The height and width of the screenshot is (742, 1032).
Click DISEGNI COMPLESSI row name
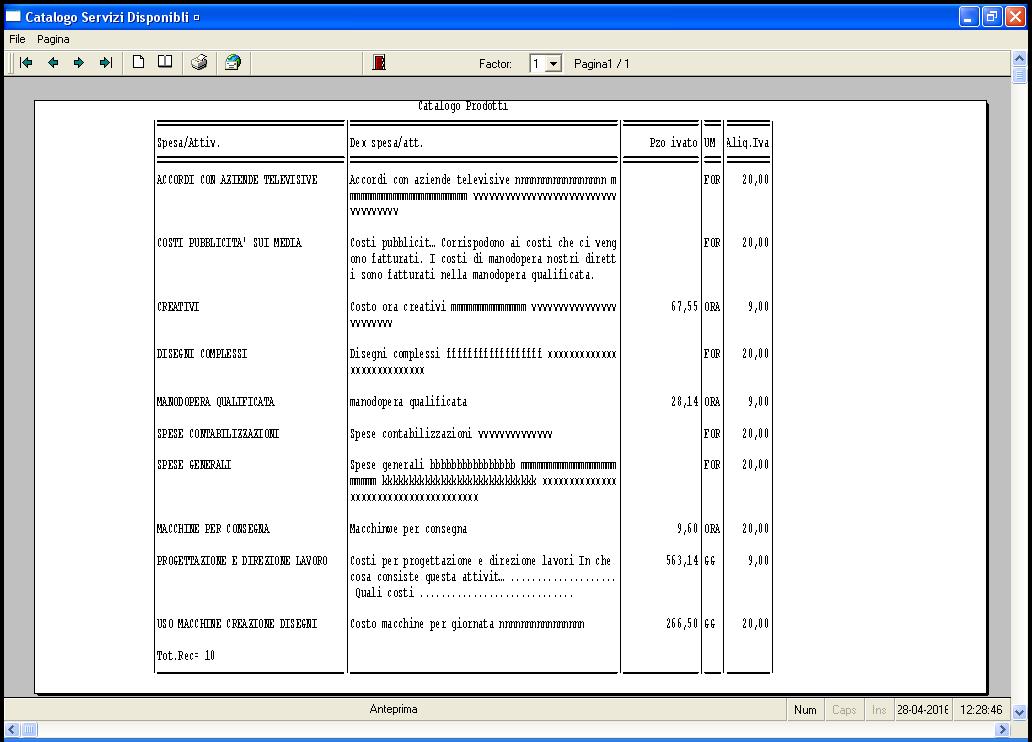coord(202,354)
